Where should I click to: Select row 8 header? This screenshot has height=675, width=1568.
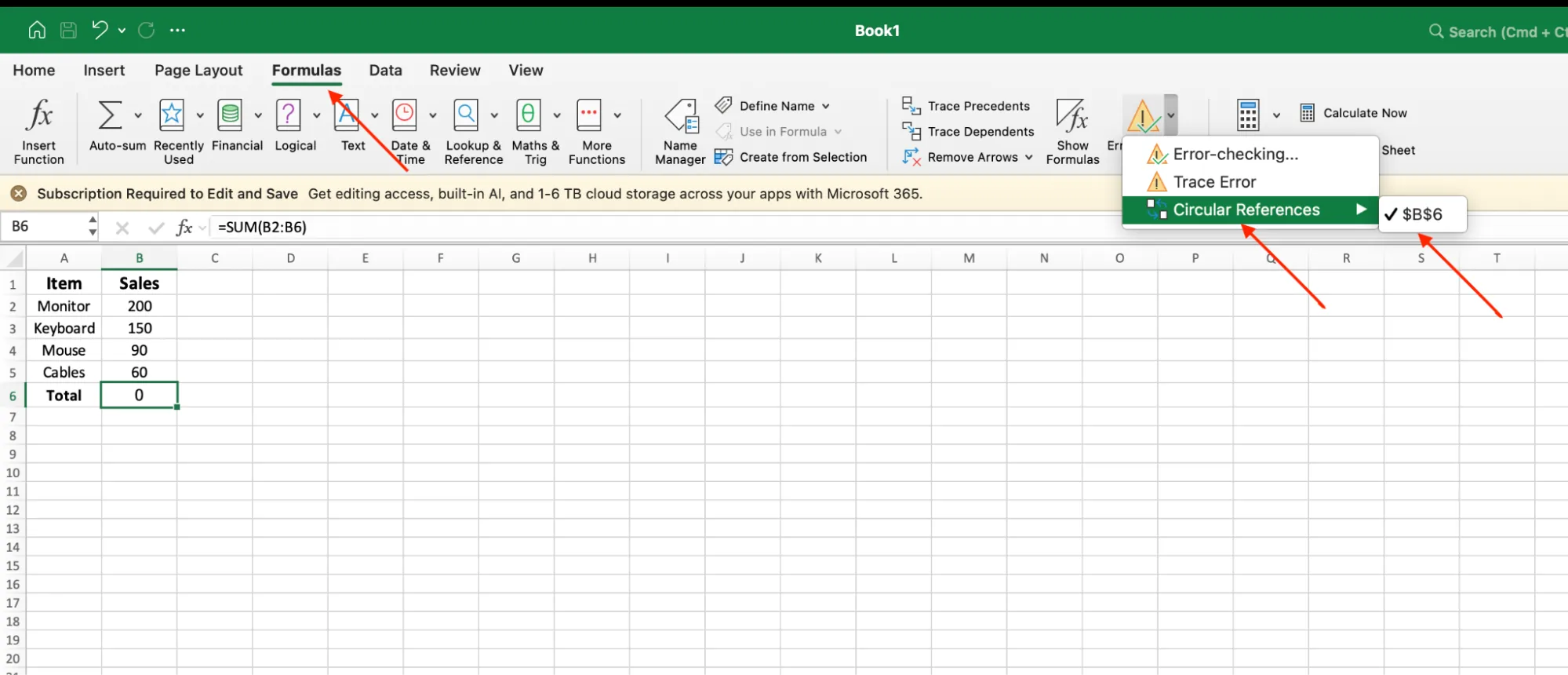coord(13,436)
